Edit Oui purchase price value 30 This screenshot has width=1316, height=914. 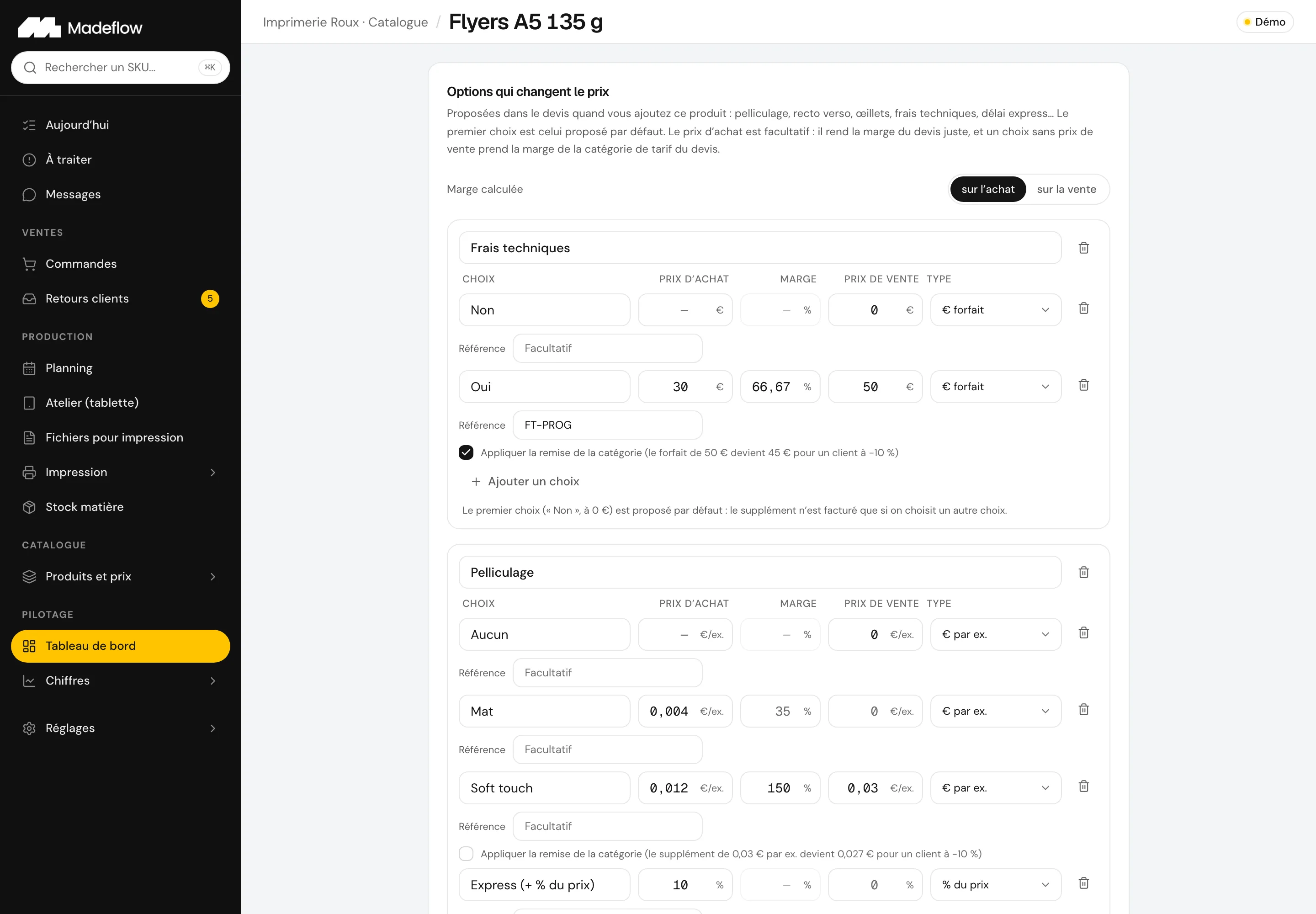pyautogui.click(x=685, y=387)
